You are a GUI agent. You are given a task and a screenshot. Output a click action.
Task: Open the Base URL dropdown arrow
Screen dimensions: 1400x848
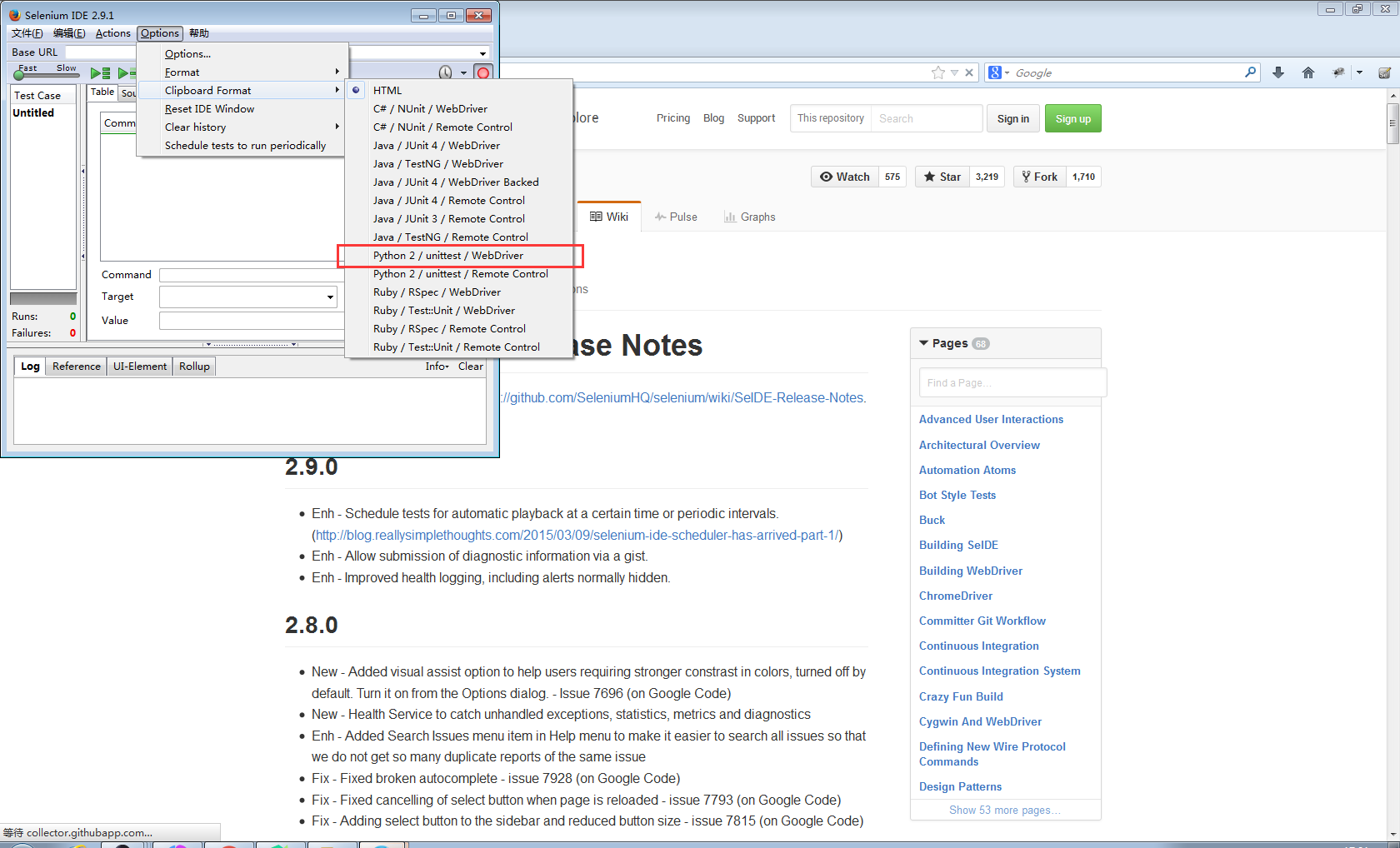pyautogui.click(x=482, y=52)
